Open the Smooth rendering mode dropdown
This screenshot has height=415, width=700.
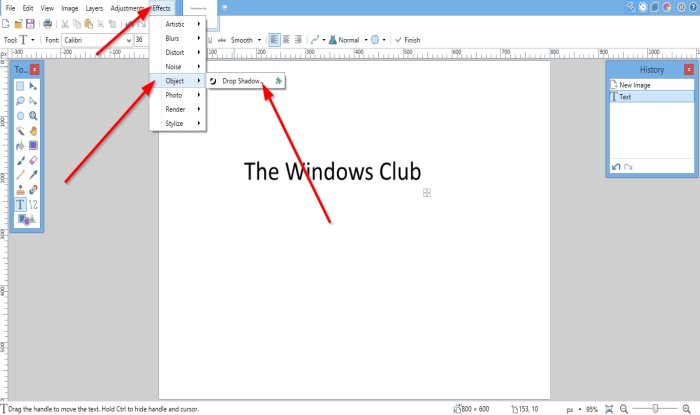[x=259, y=40]
